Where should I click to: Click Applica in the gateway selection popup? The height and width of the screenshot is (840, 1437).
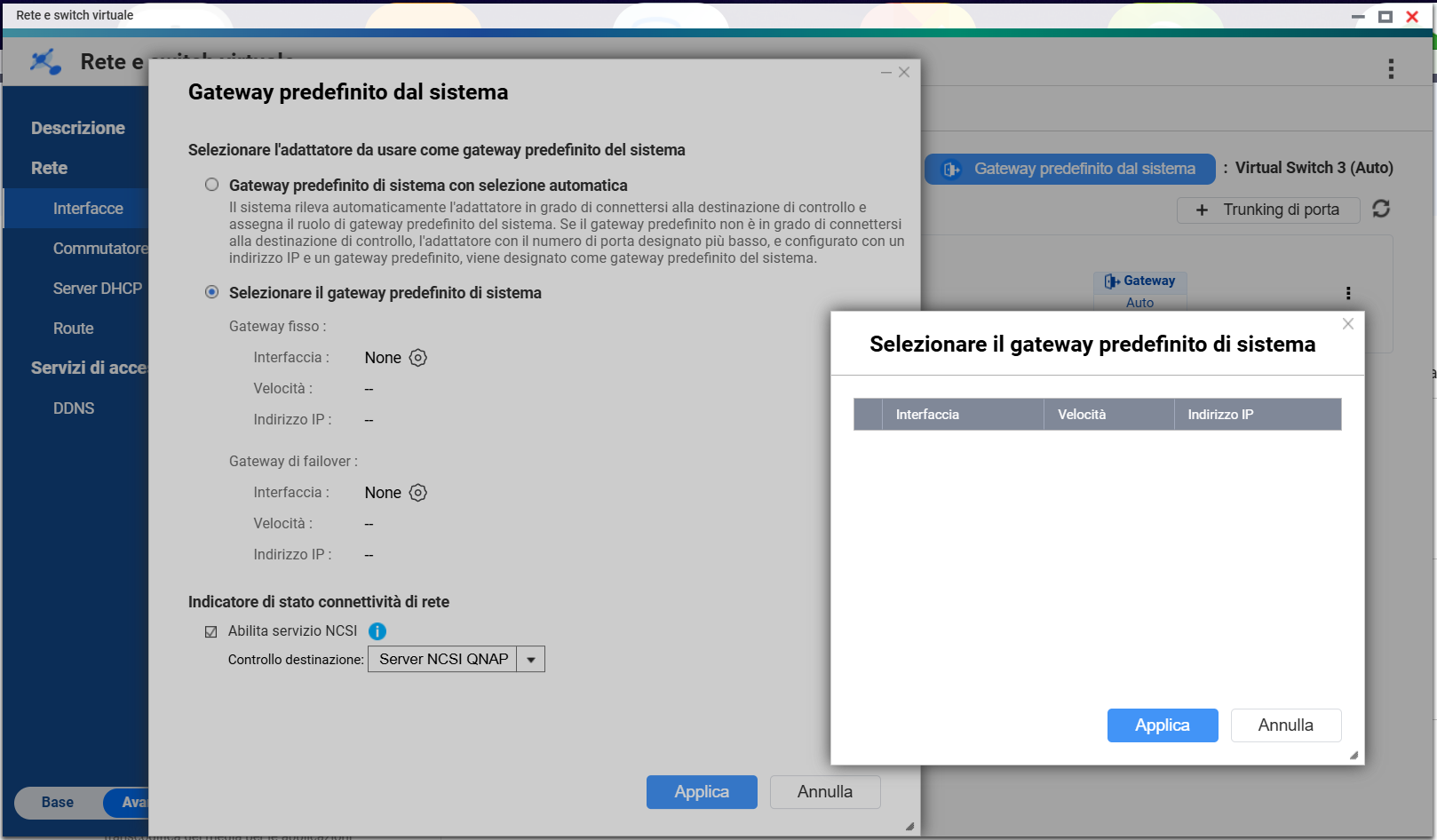[x=1162, y=725]
